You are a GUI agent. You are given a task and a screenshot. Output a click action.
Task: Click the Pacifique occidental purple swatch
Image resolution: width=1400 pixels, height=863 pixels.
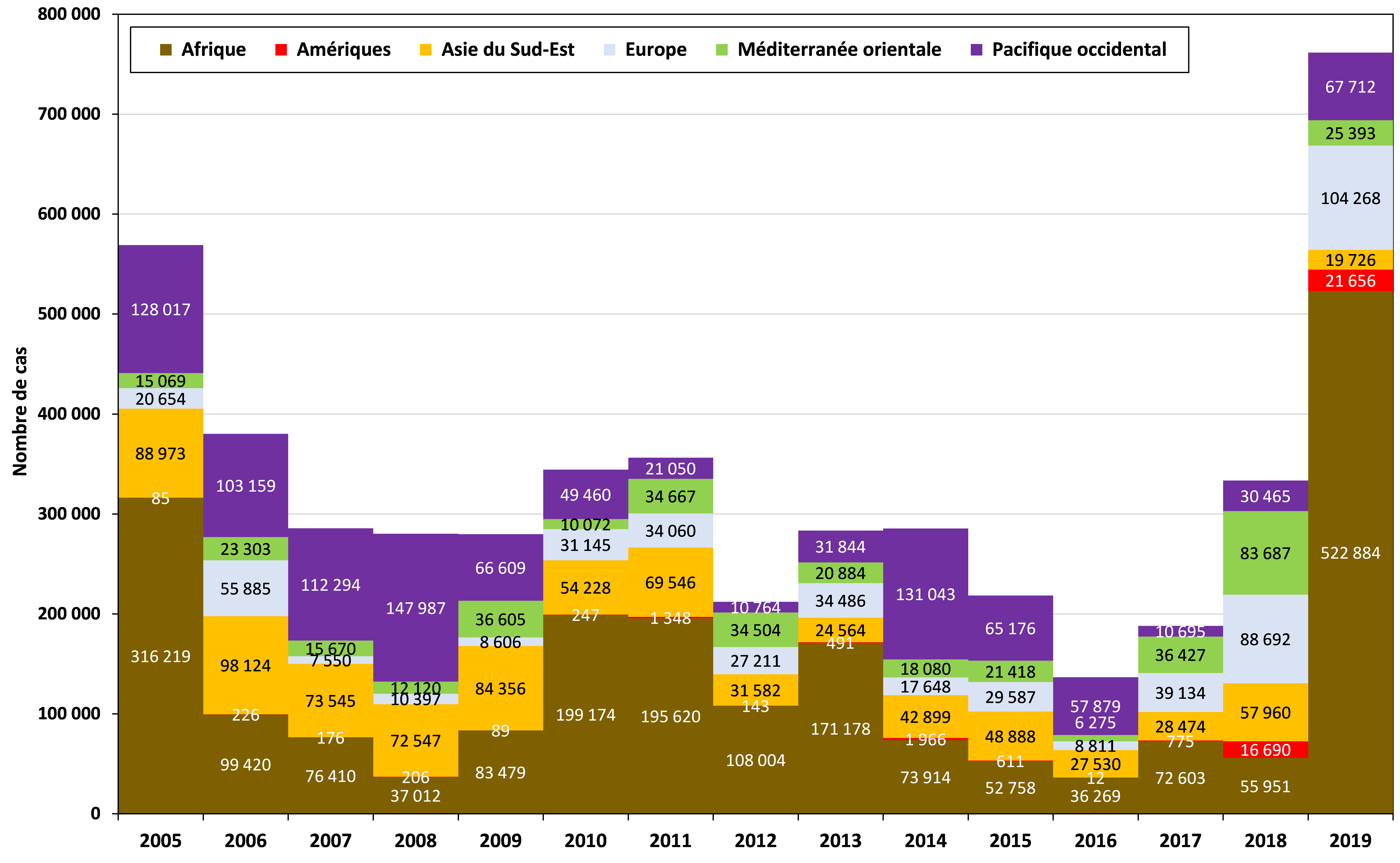click(976, 50)
